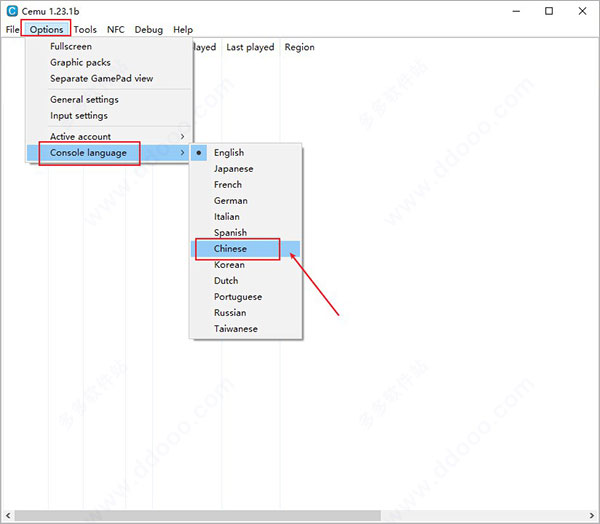Click the horizontal scrollbar thumb
Image resolution: width=600 pixels, height=524 pixels.
click(x=197, y=515)
